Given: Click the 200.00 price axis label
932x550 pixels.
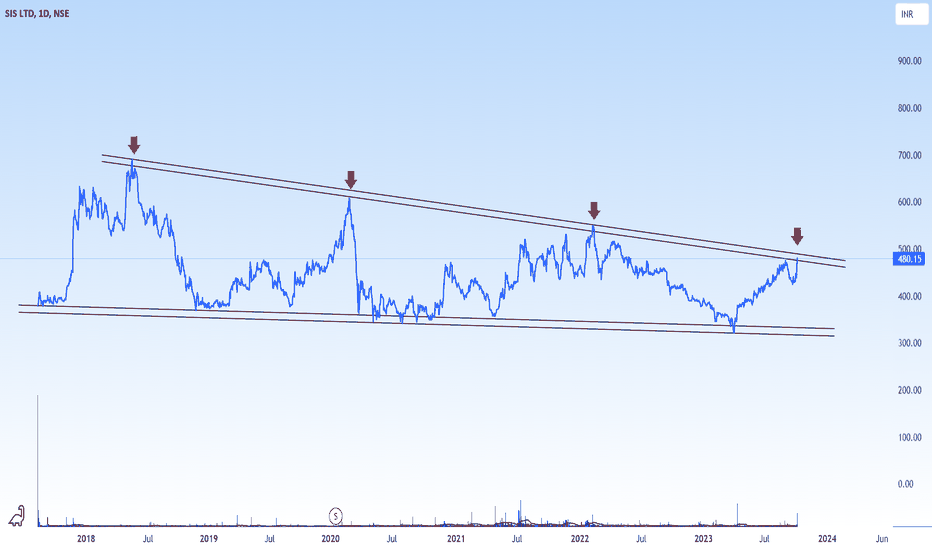Looking at the screenshot, I should (909, 390).
